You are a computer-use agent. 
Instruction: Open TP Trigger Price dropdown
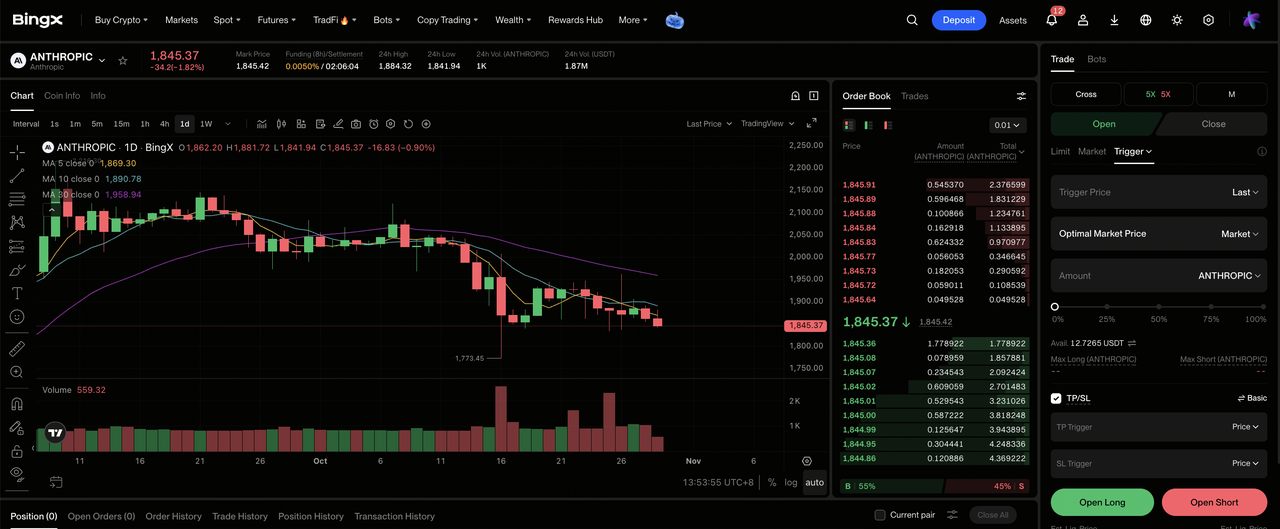(x=1245, y=427)
